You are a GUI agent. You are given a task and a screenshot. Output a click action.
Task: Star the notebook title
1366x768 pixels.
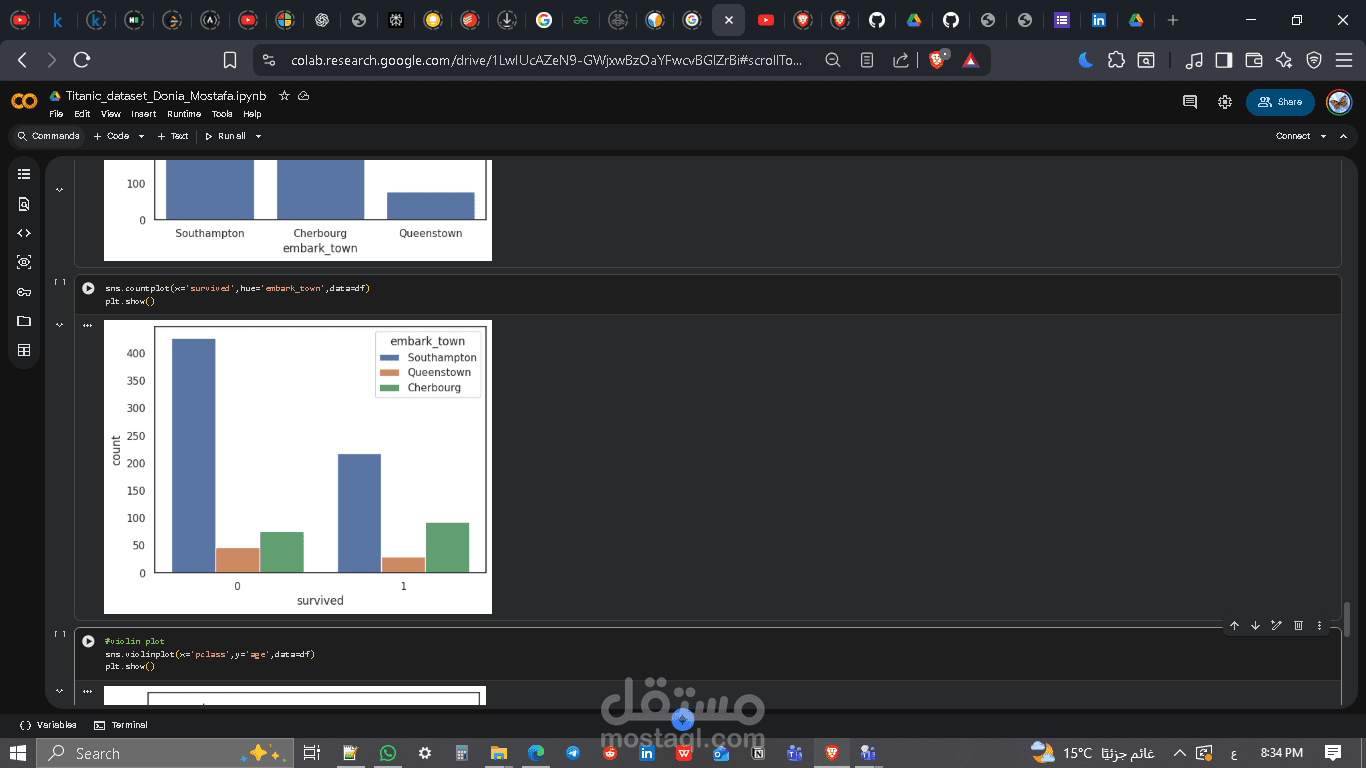click(x=284, y=96)
